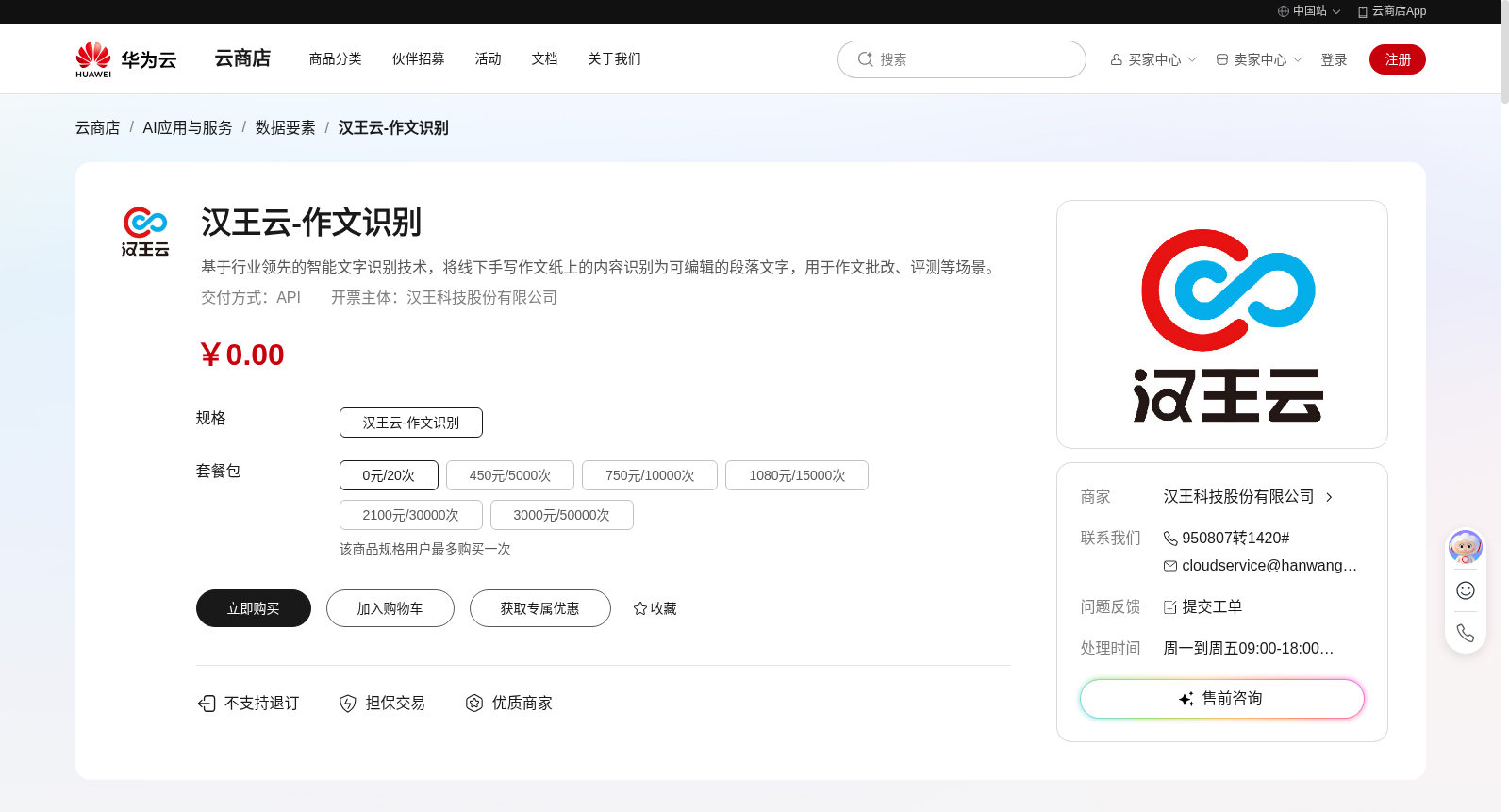
Task: Select the 450元/5000次 package
Action: [x=510, y=475]
